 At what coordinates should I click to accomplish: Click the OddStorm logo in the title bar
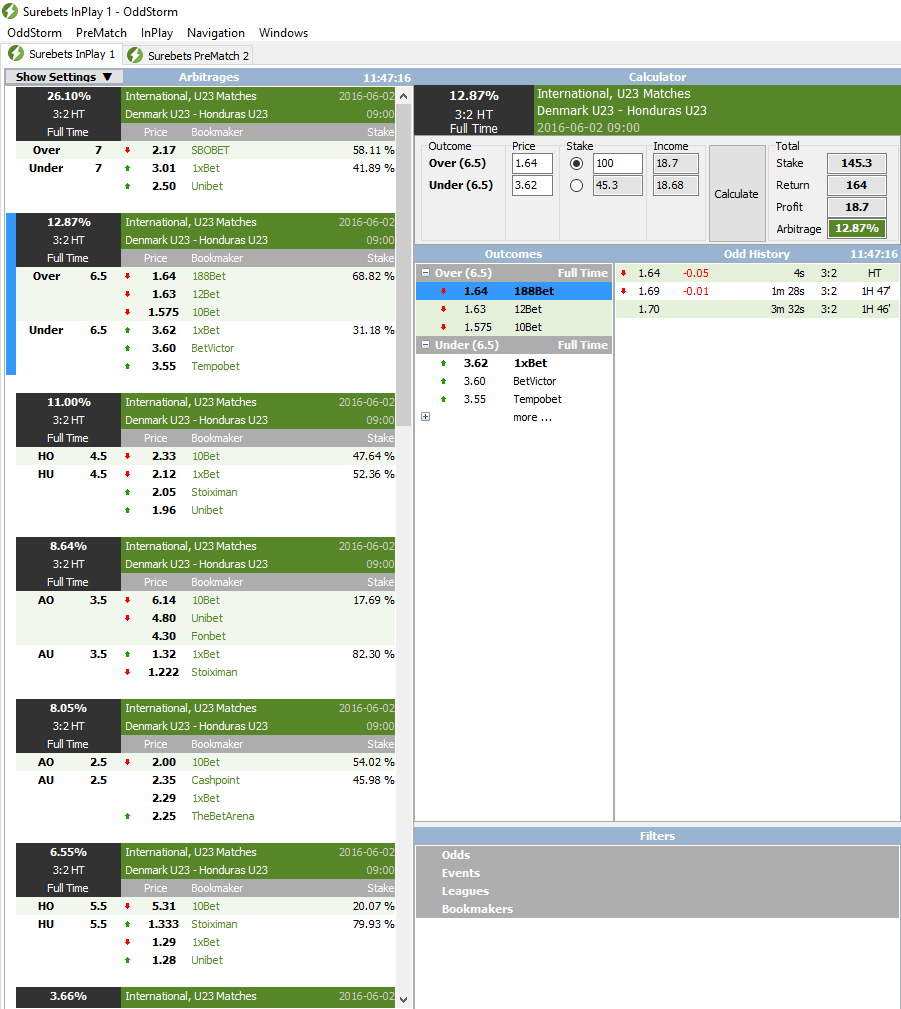pyautogui.click(x=11, y=11)
